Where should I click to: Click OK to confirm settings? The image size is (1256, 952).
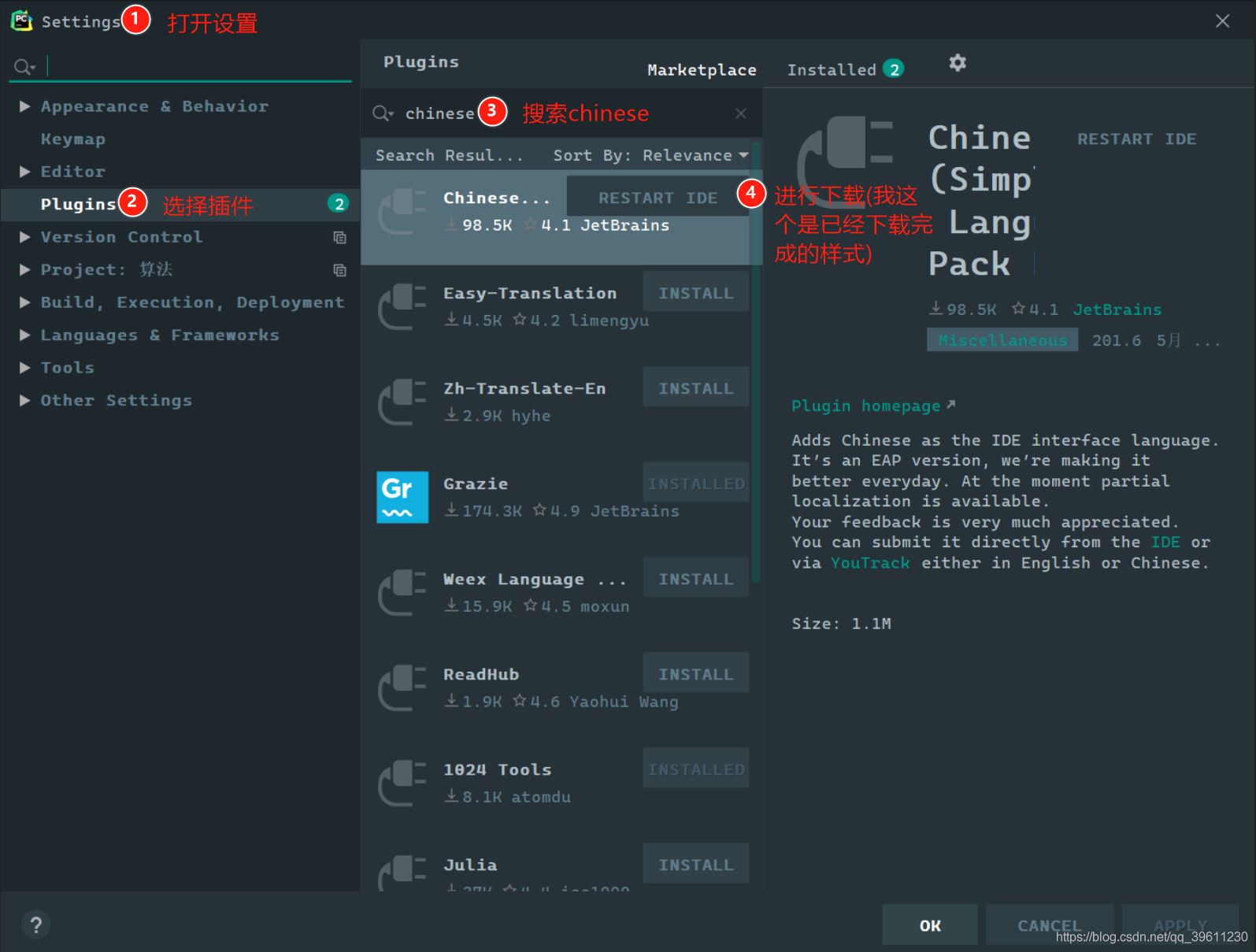click(x=930, y=925)
